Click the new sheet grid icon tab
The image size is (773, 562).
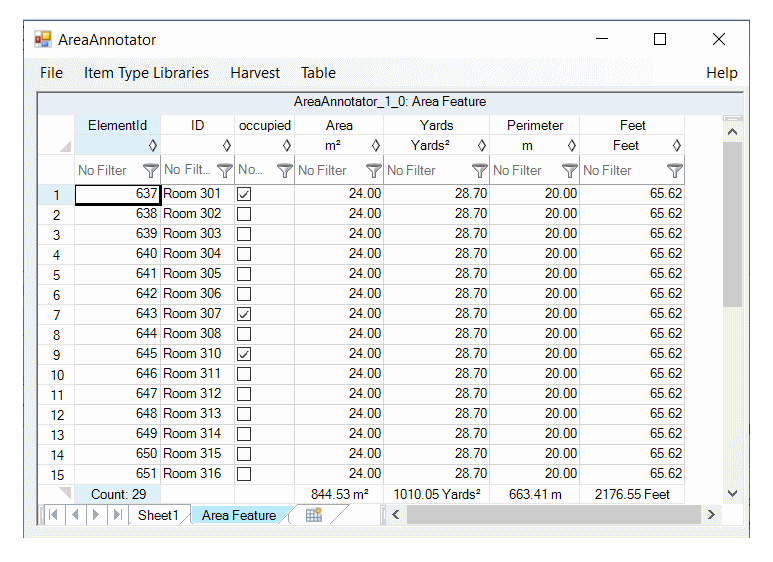314,515
